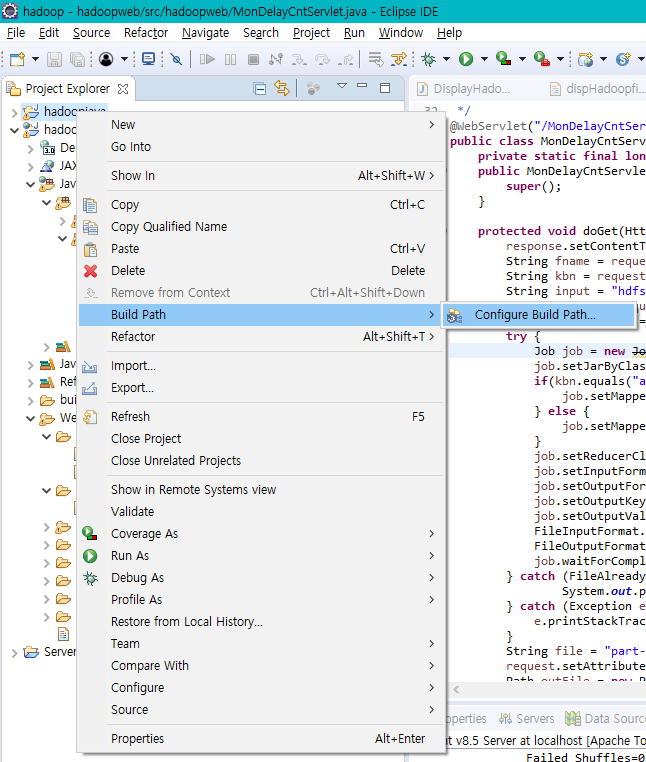Choose Restore from Local History...
Image resolution: width=646 pixels, height=762 pixels.
(261, 622)
